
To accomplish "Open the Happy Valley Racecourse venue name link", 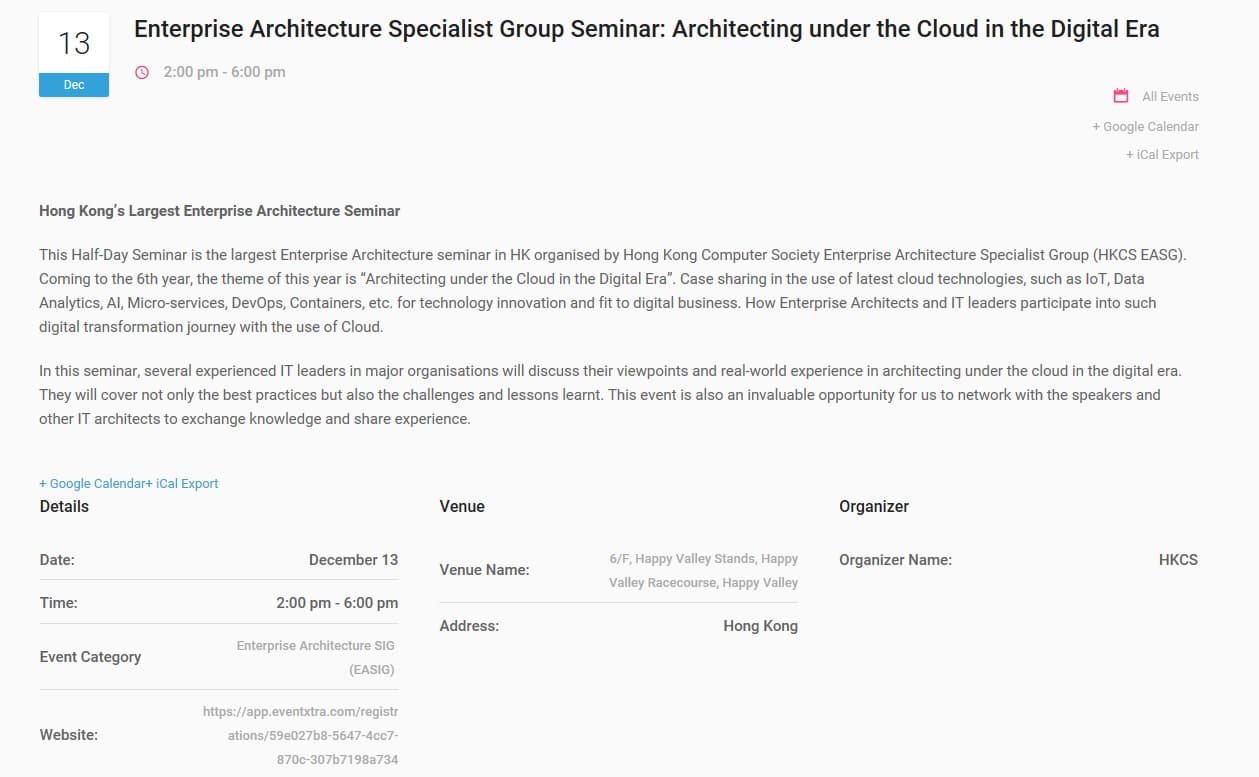I will coord(703,571).
